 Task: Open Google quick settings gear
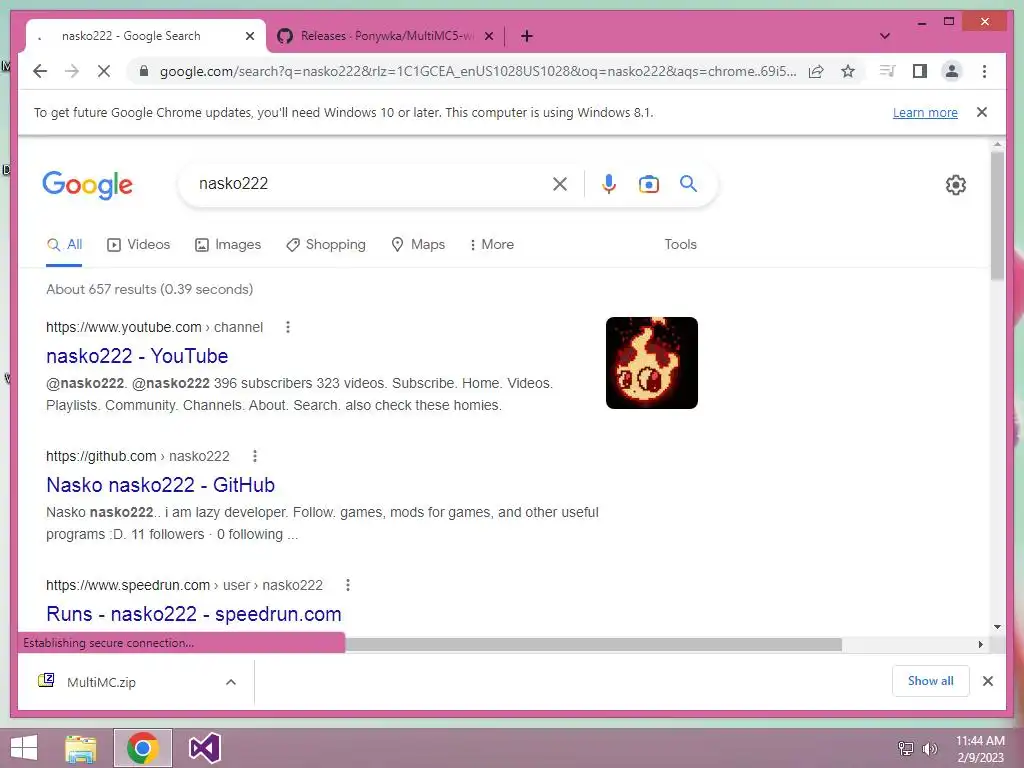click(x=955, y=185)
